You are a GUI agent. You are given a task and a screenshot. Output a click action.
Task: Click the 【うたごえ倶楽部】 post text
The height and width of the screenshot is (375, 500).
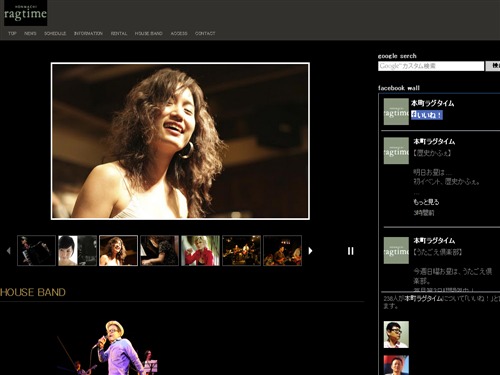coord(437,252)
